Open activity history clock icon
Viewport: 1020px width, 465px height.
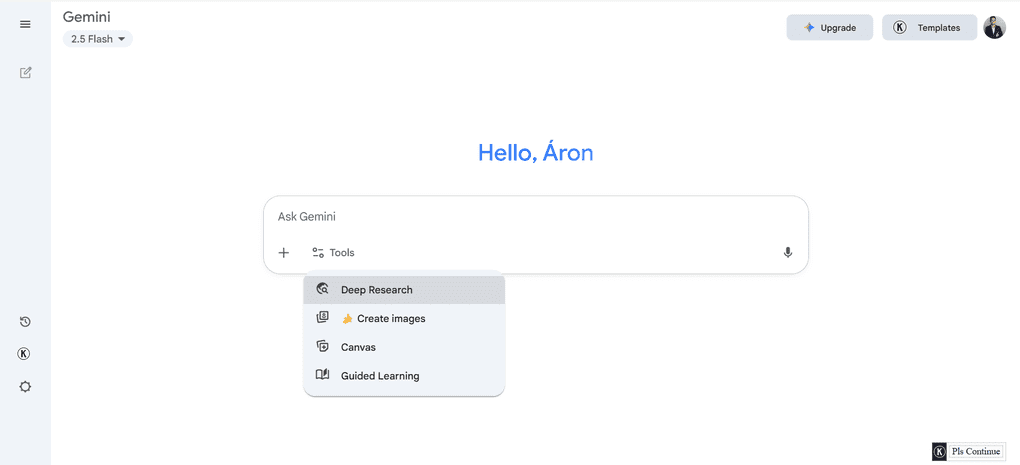tap(25, 322)
